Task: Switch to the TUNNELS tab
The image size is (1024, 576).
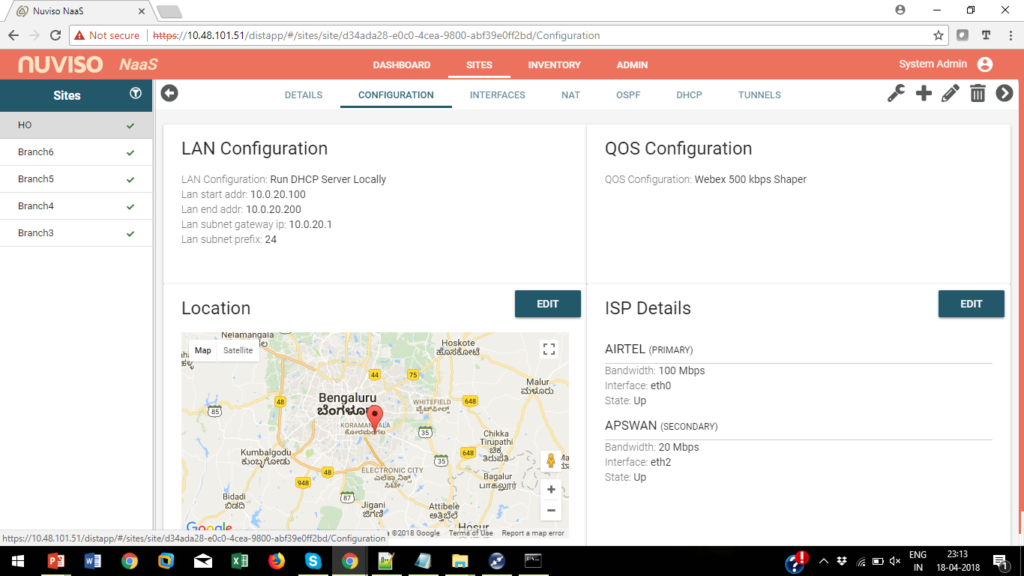Action: (760, 95)
